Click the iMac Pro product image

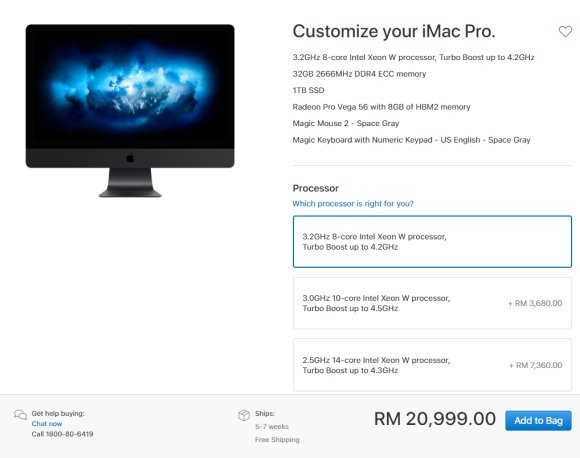[x=130, y=111]
